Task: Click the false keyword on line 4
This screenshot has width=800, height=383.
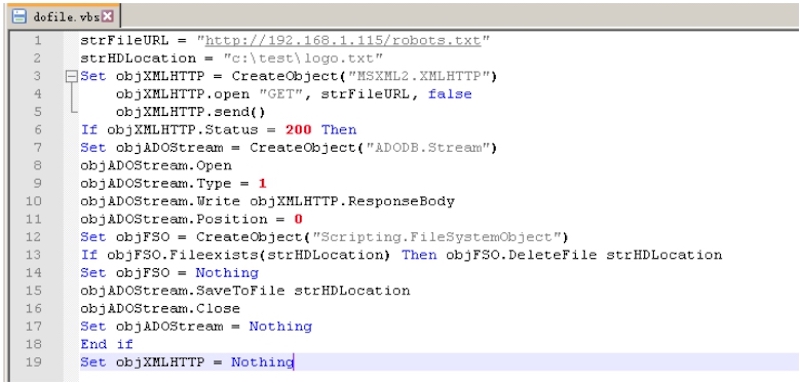Action: (450, 94)
